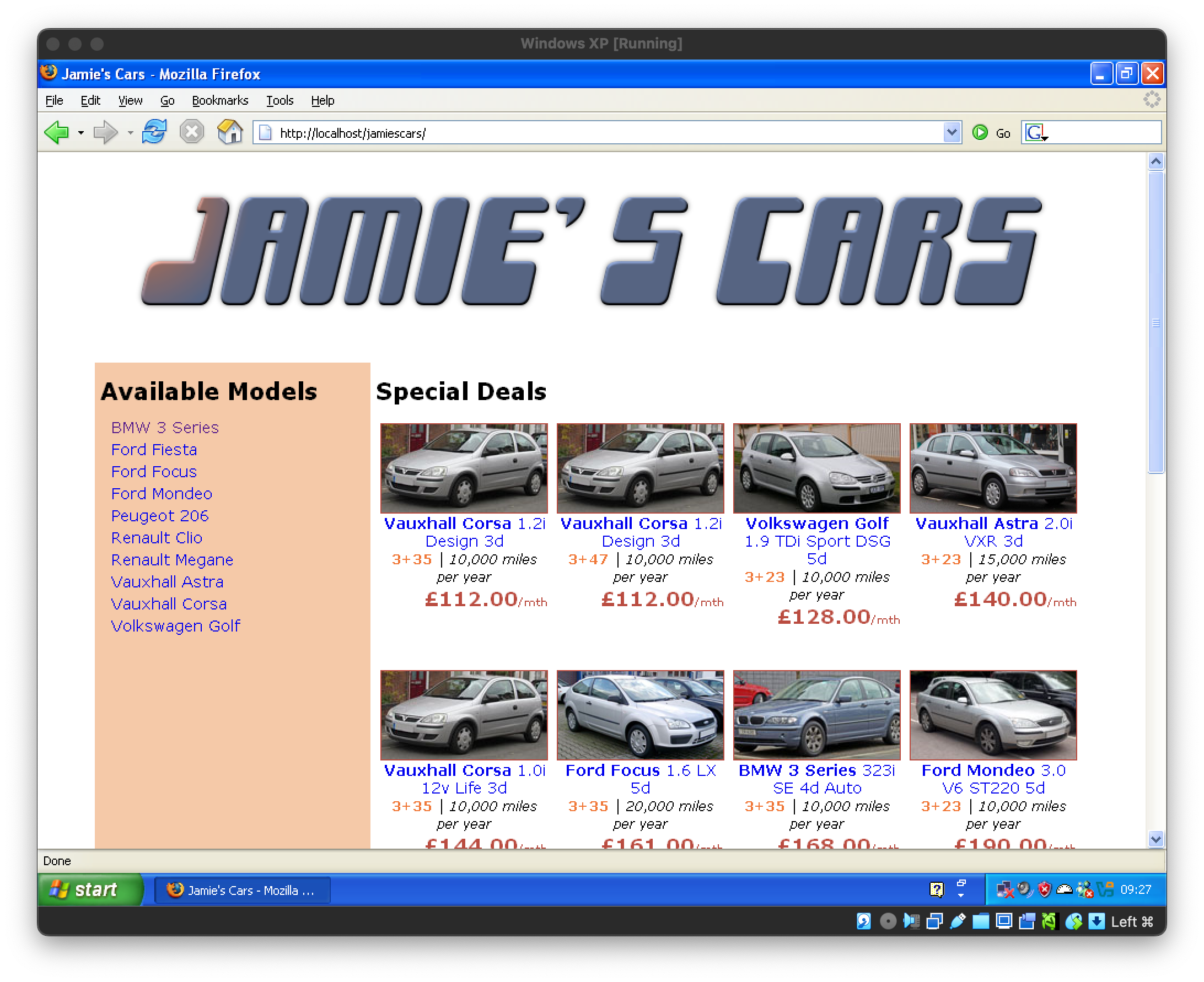Open the Volkswagen Golf sidebar link
The width and height of the screenshot is (1204, 982).
click(175, 626)
